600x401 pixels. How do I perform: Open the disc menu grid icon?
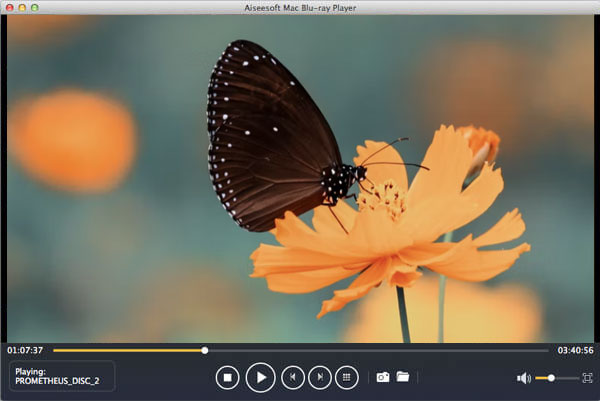pos(347,378)
